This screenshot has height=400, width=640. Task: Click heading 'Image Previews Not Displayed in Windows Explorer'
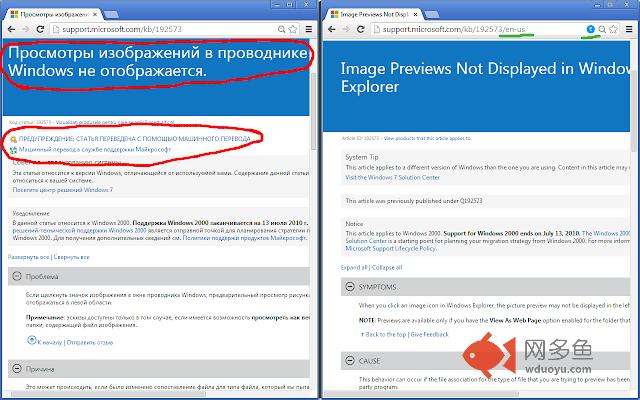point(485,78)
